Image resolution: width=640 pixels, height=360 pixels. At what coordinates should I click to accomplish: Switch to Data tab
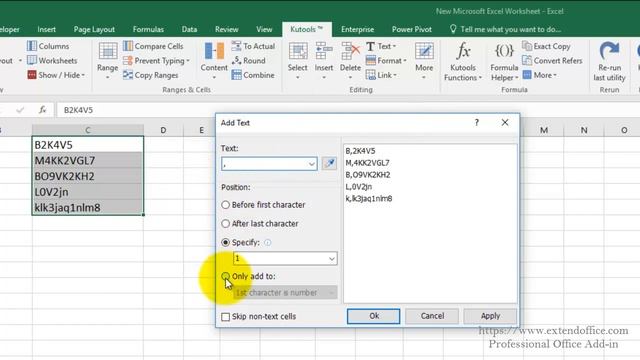(189, 29)
